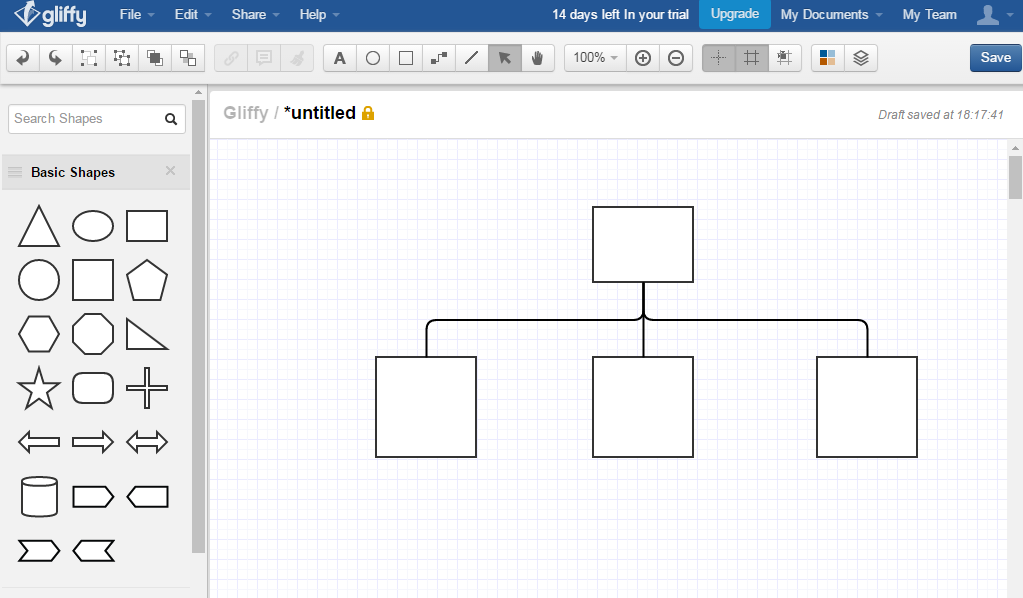
Task: Click the canvas vertical scrollbar thumb
Action: click(1015, 176)
